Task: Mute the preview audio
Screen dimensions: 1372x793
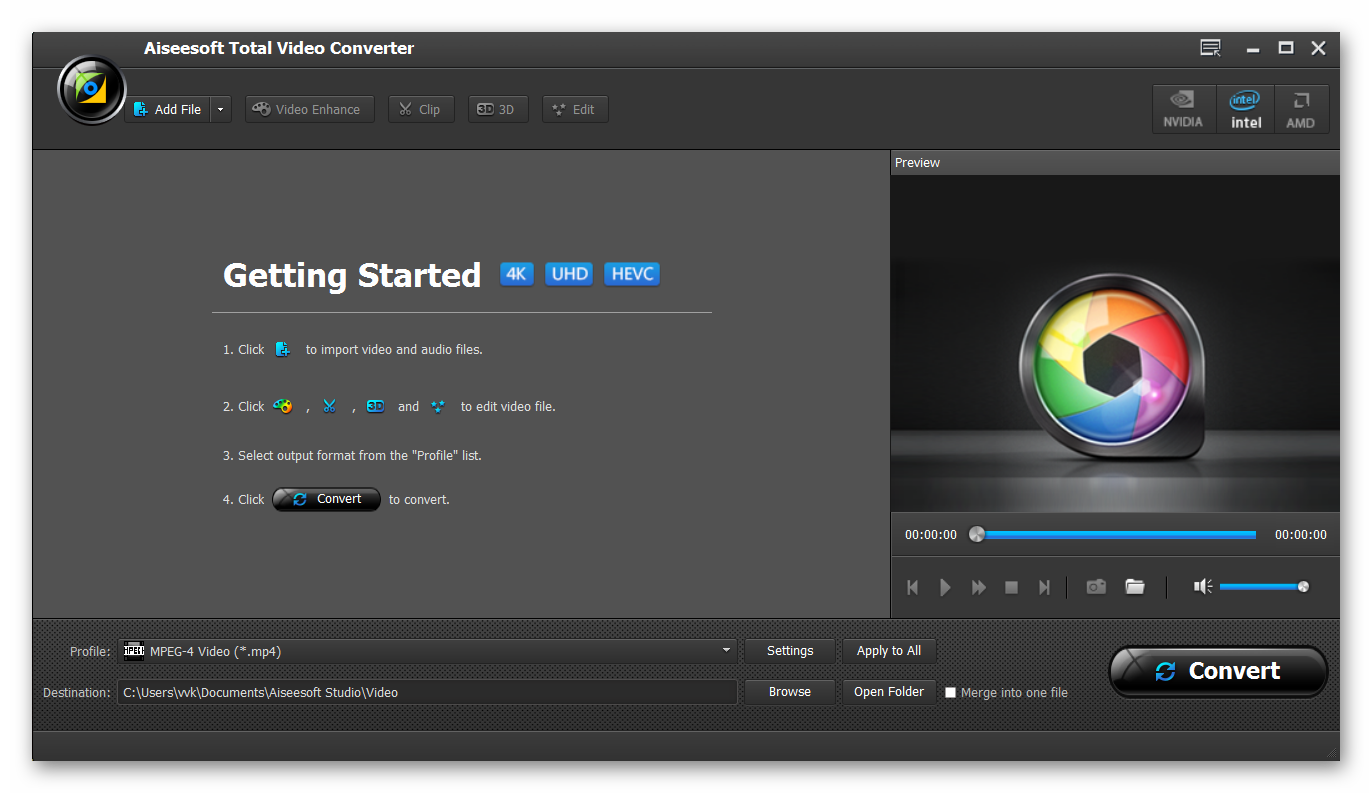Action: click(x=1203, y=586)
